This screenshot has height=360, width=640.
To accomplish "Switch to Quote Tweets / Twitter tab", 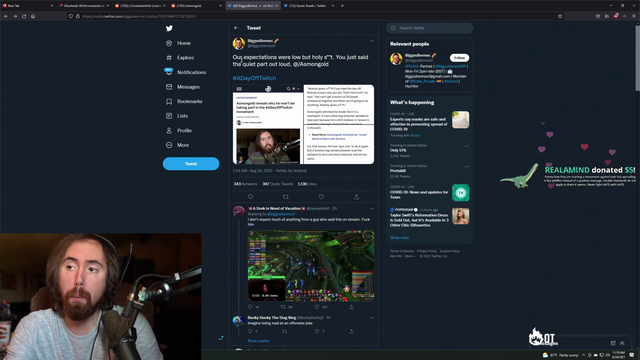I will [309, 6].
